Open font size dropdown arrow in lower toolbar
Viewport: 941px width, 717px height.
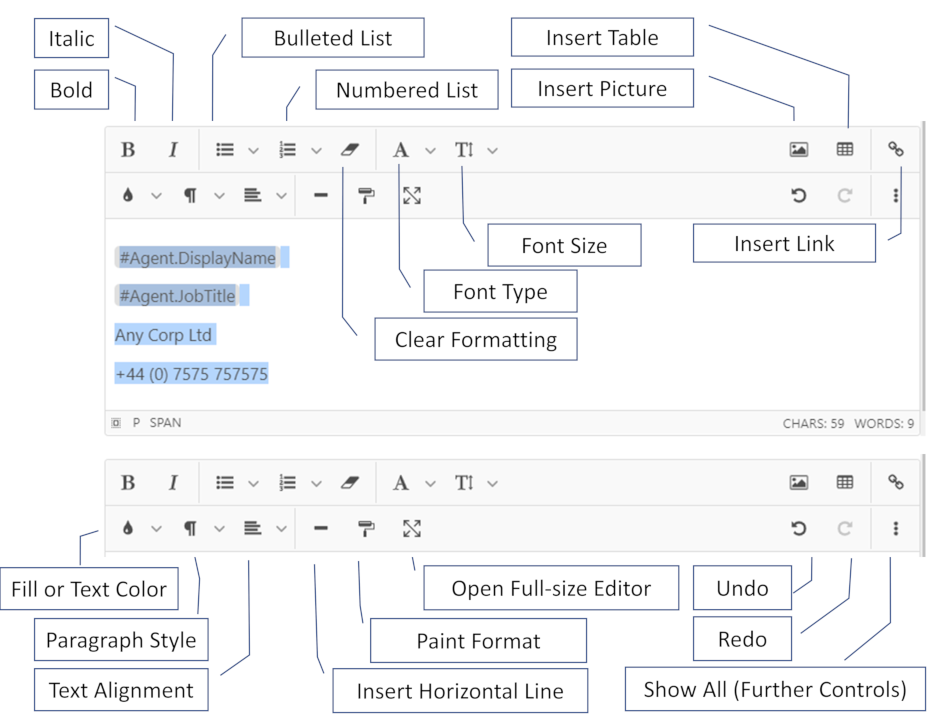tap(493, 484)
